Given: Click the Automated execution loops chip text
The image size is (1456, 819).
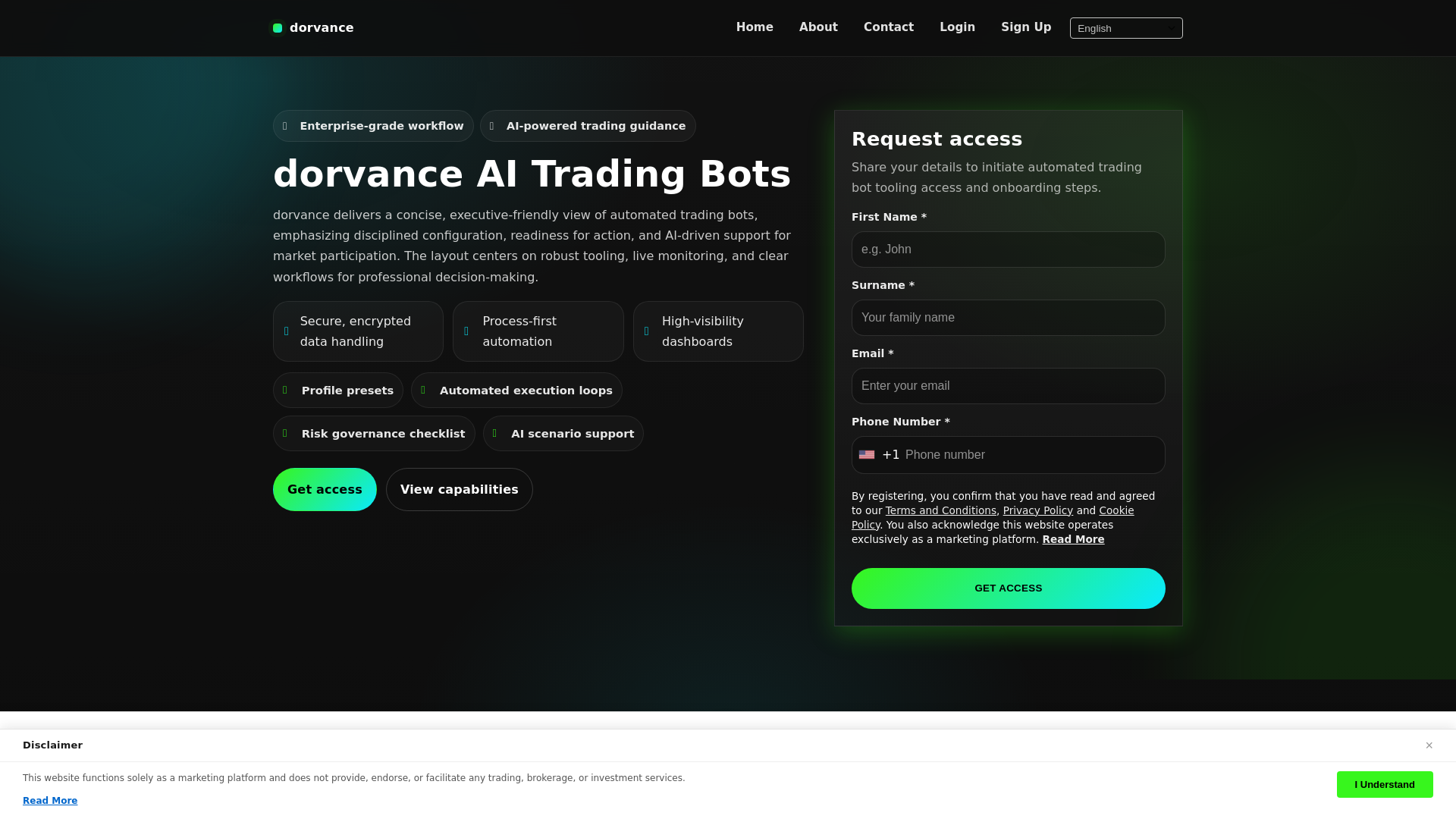Looking at the screenshot, I should click(x=526, y=391).
